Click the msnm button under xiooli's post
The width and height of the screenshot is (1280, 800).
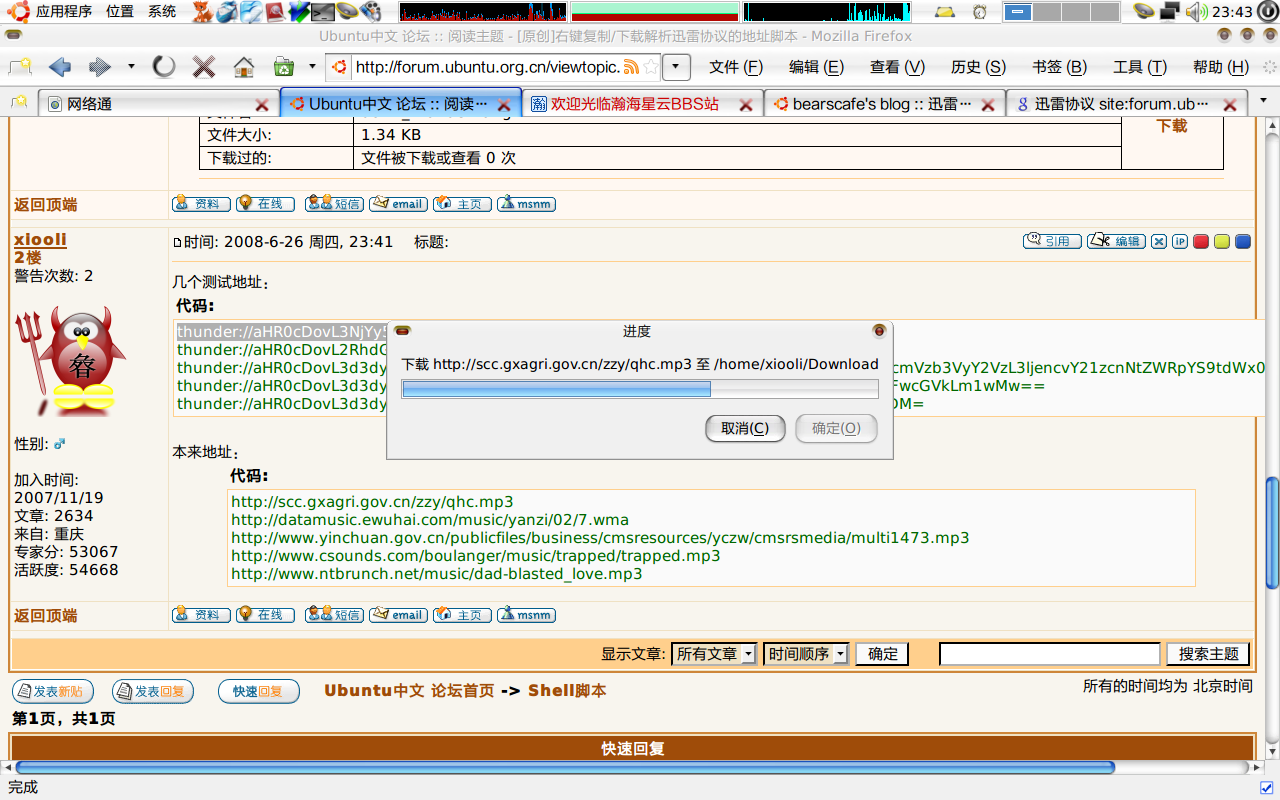[526, 615]
